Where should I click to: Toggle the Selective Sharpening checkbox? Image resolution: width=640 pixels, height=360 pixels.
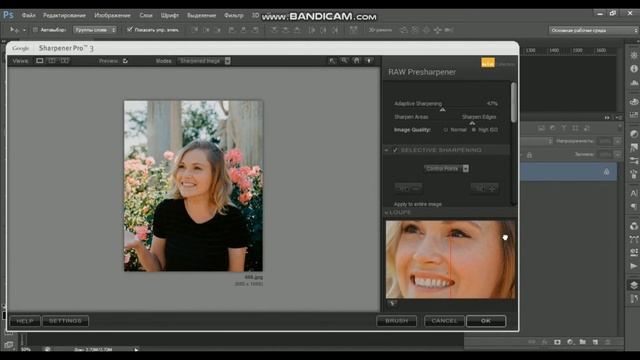(x=395, y=150)
